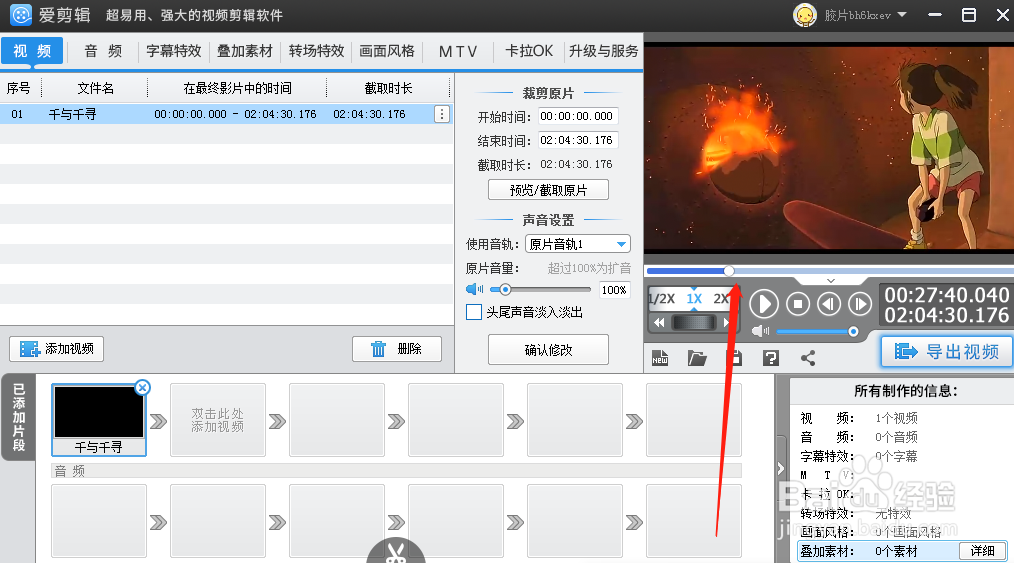
Task: Open help with the question mark icon
Action: 771,357
